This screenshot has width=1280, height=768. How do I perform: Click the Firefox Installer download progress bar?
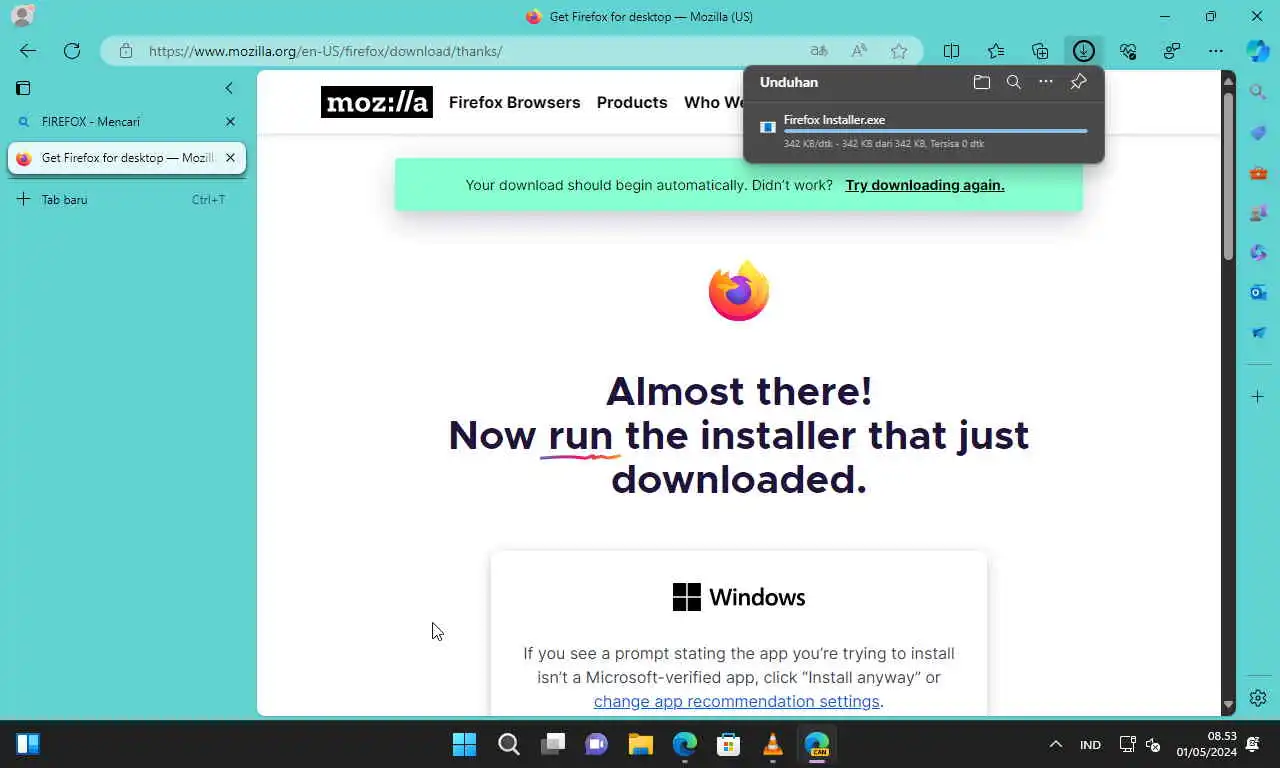935,131
